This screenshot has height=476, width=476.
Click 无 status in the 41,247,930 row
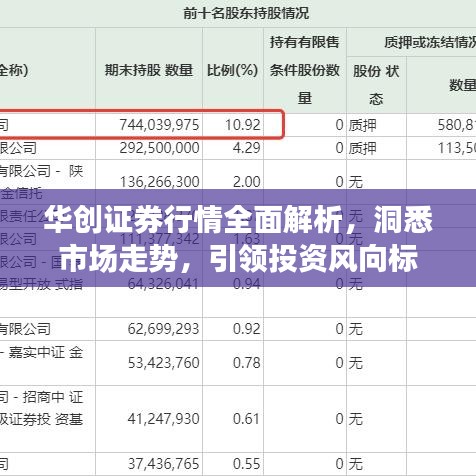click(x=356, y=419)
